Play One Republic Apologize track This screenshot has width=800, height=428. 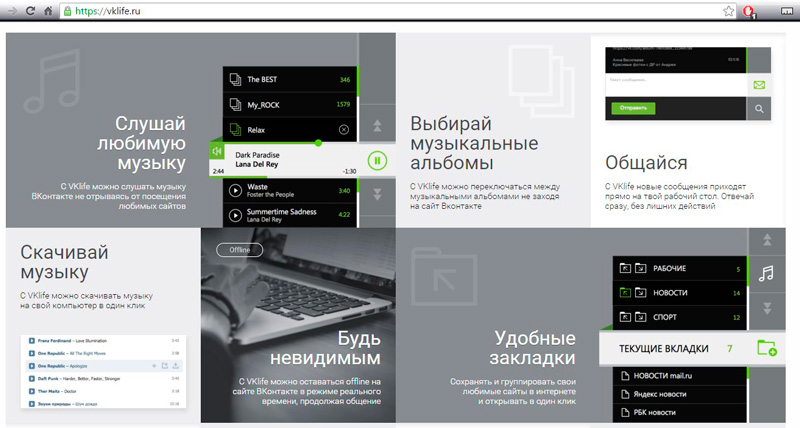pyautogui.click(x=32, y=366)
